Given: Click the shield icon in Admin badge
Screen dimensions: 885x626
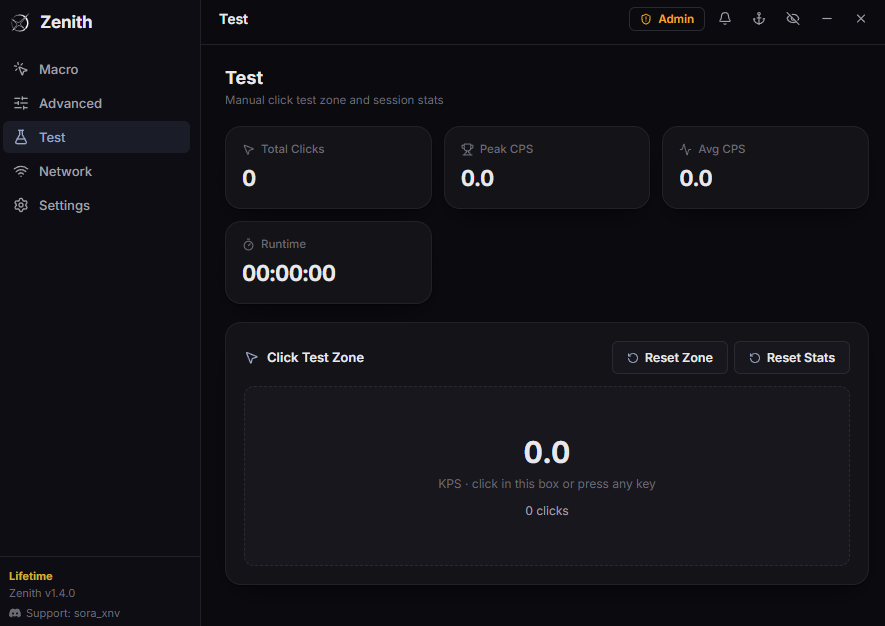Looking at the screenshot, I should pyautogui.click(x=646, y=19).
